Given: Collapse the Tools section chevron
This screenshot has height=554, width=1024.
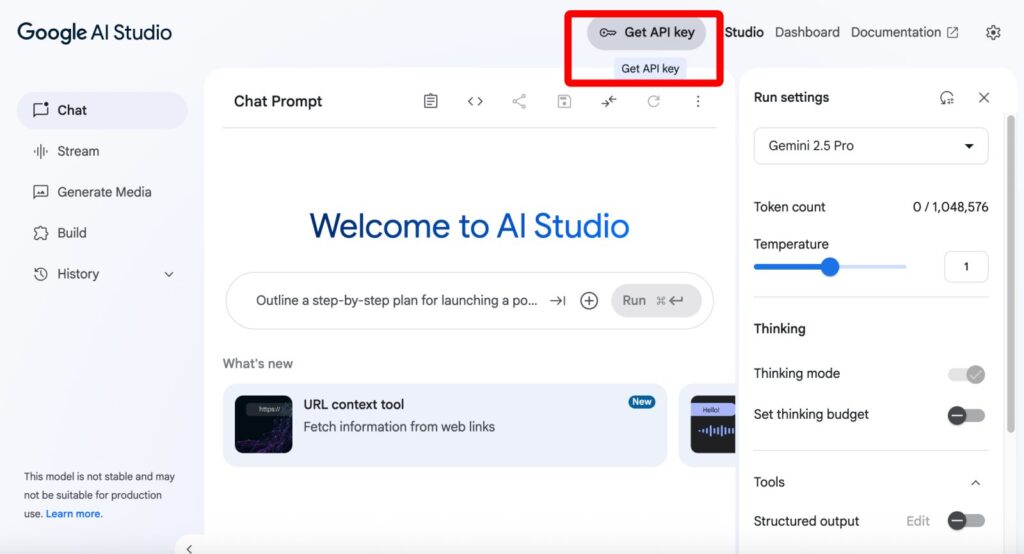Looking at the screenshot, I should pyautogui.click(x=976, y=483).
